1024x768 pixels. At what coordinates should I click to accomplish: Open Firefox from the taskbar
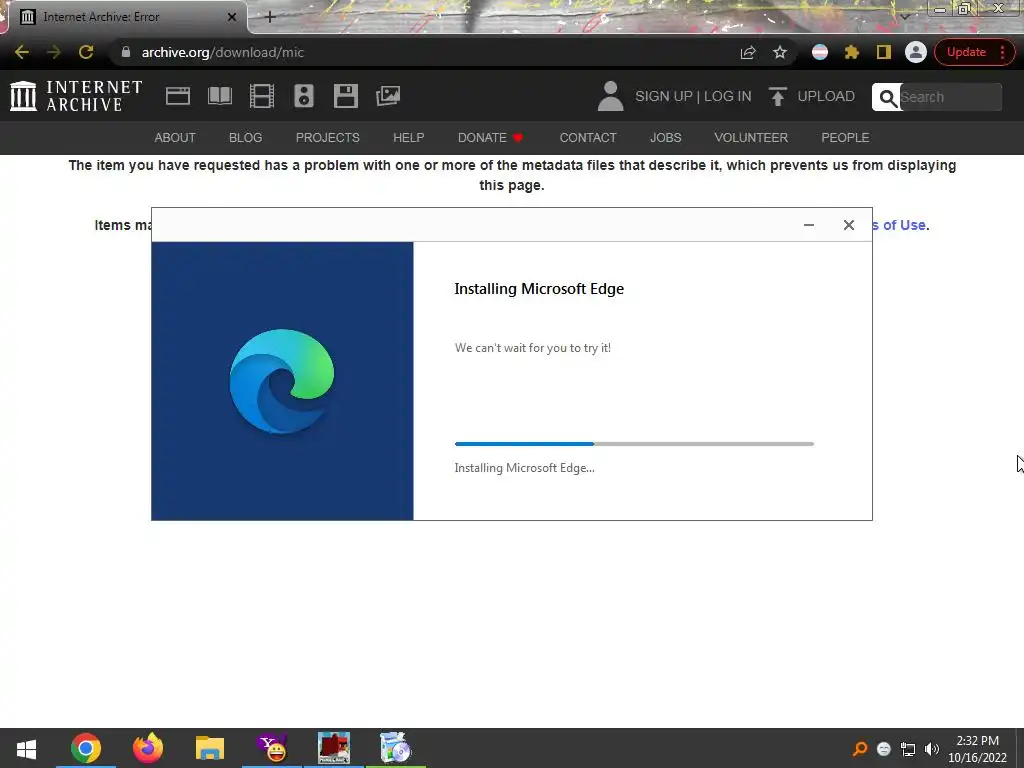coord(148,748)
